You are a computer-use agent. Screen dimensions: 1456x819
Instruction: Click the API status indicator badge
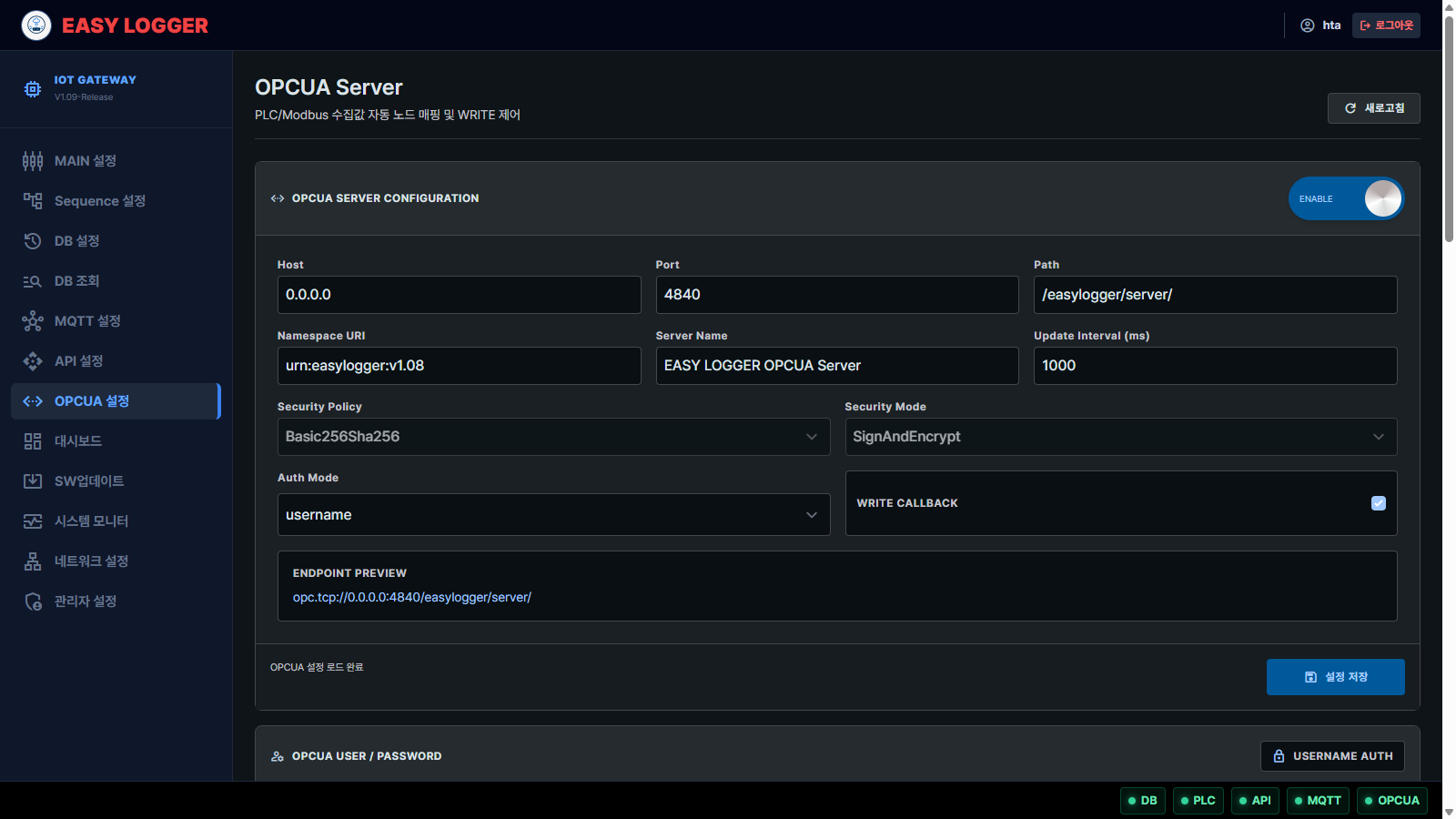(1255, 801)
